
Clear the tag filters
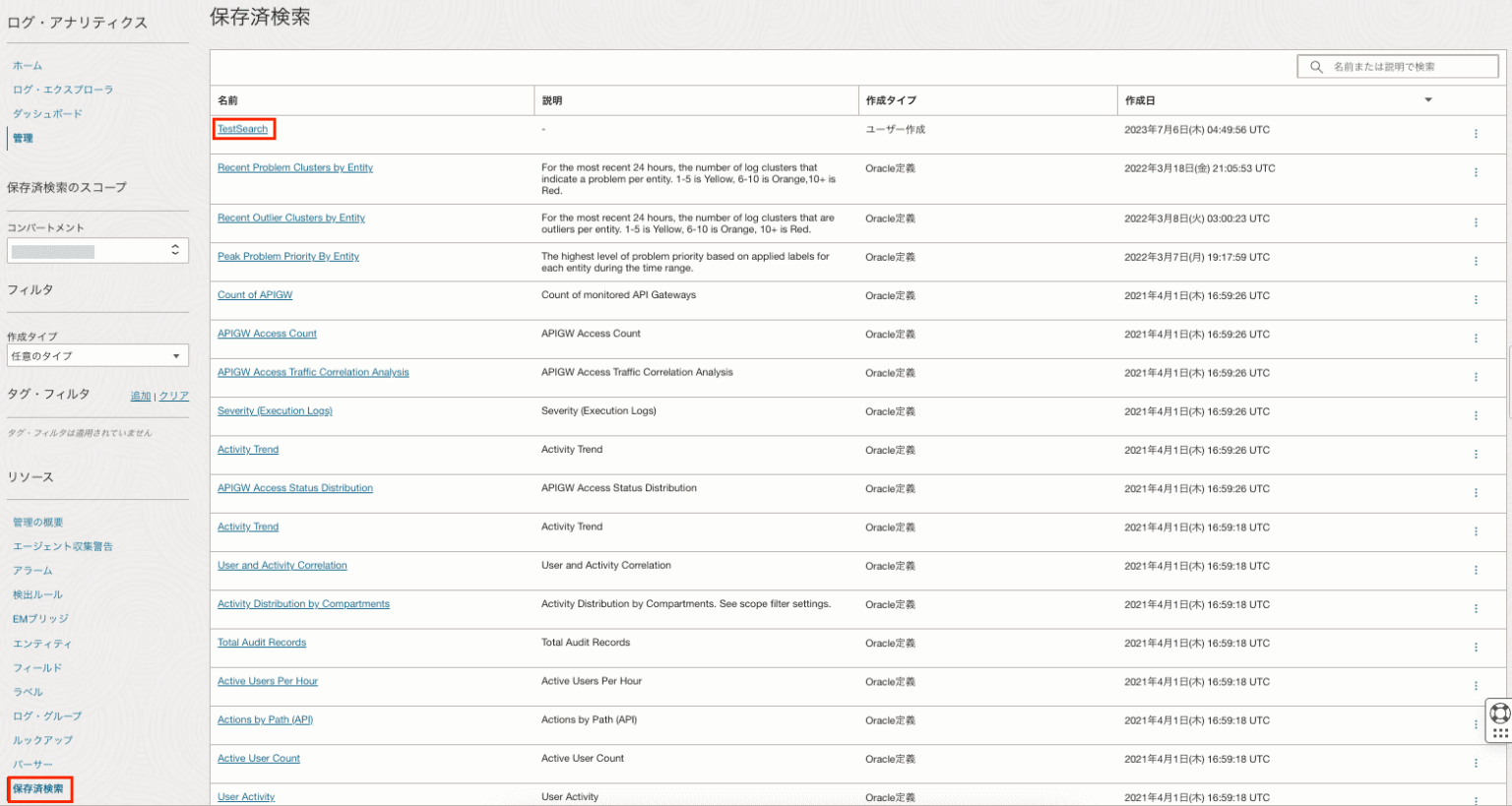(174, 397)
